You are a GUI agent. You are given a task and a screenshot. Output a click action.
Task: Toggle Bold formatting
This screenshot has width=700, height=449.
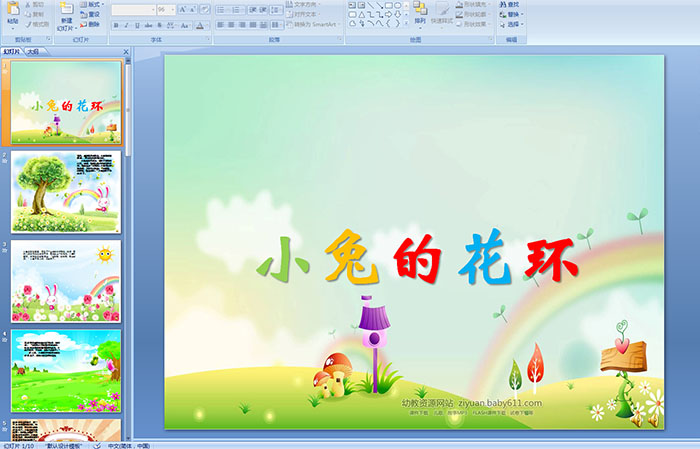[115, 25]
